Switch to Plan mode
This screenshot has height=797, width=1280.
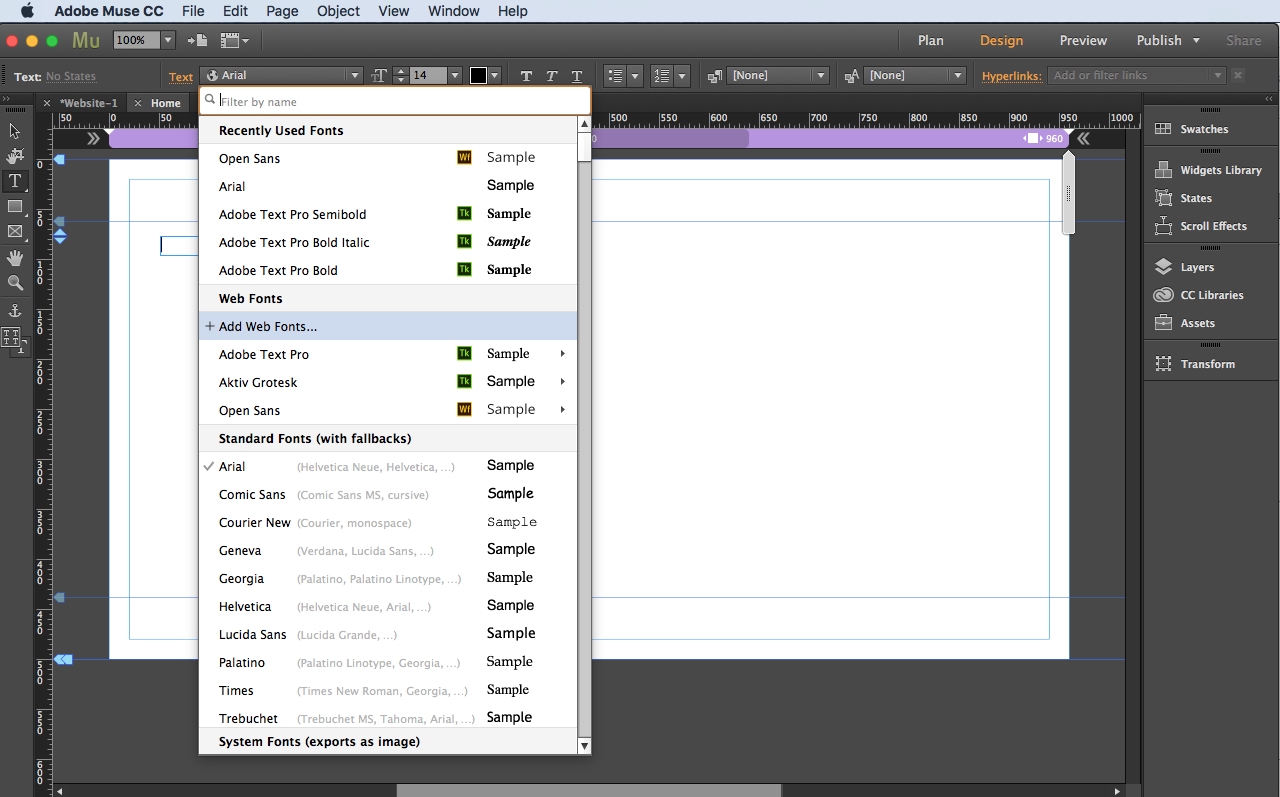[931, 41]
